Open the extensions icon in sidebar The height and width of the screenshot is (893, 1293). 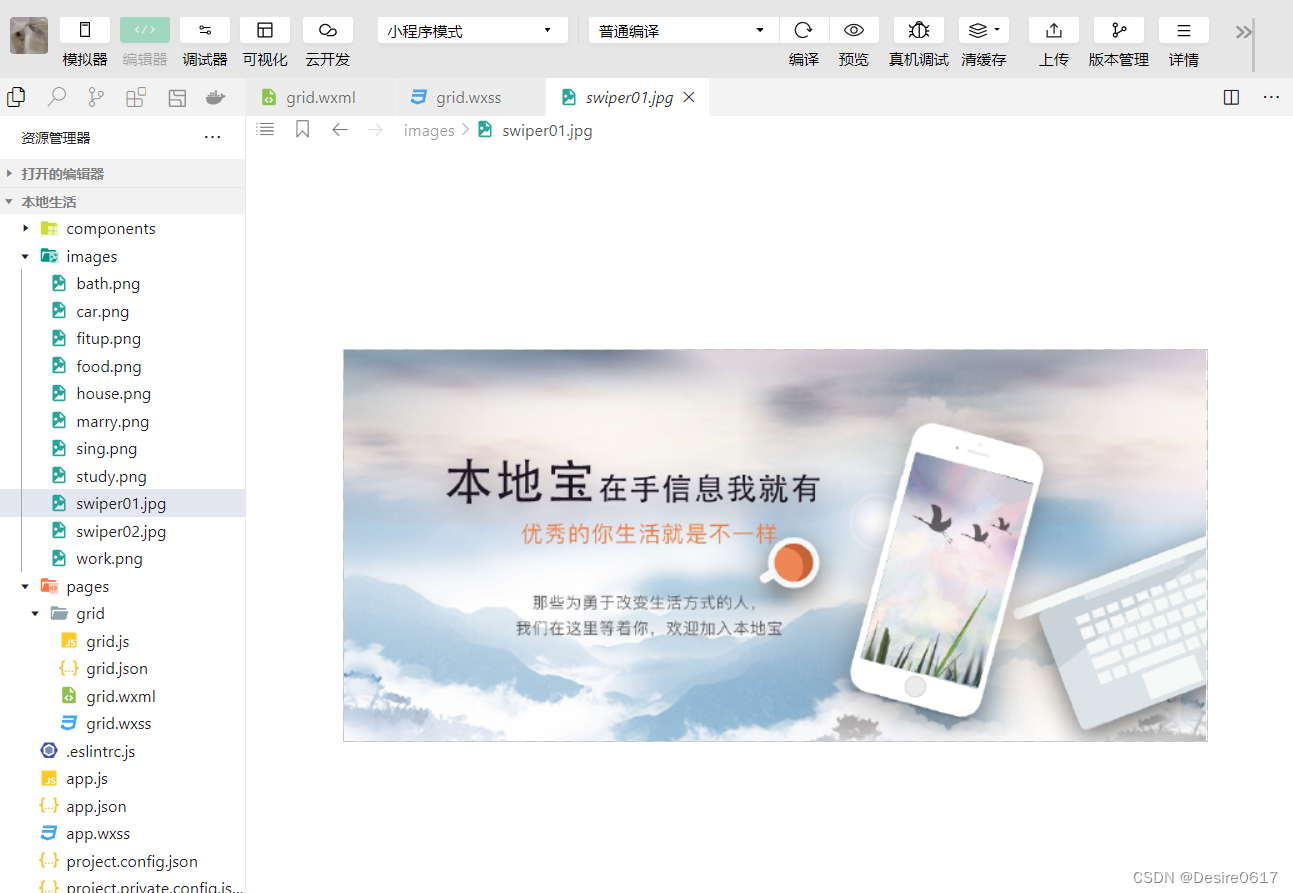click(136, 97)
